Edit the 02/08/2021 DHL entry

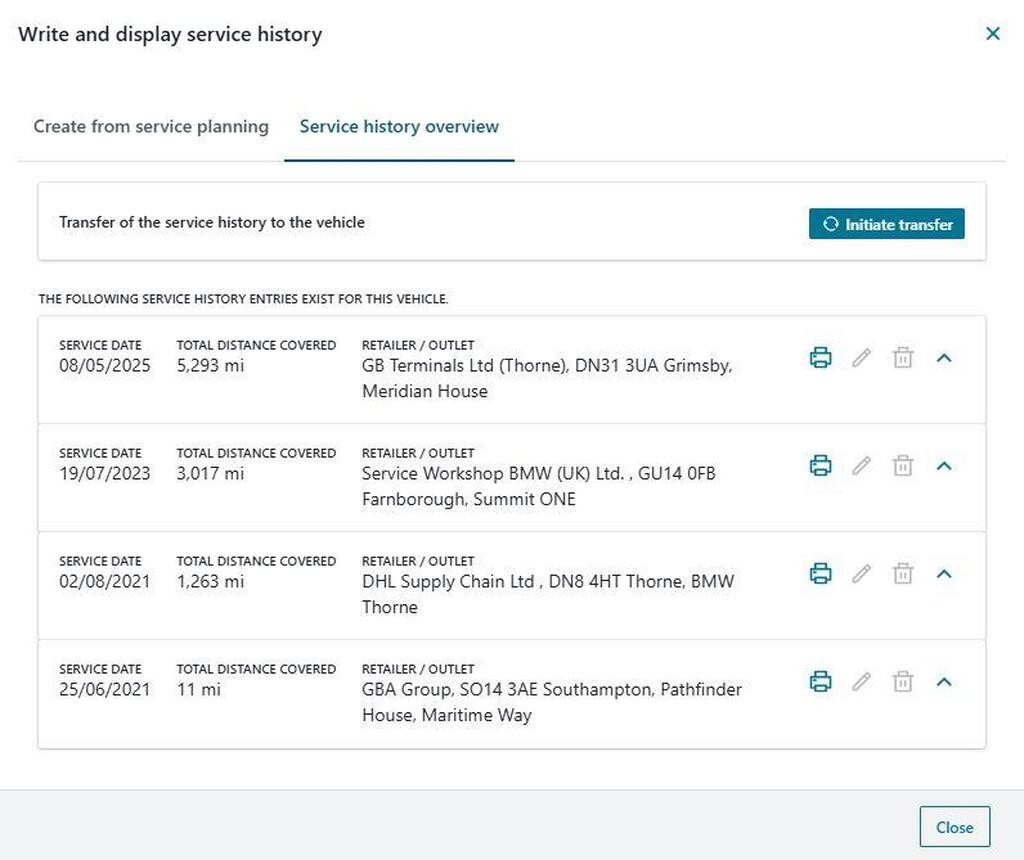[x=861, y=573]
